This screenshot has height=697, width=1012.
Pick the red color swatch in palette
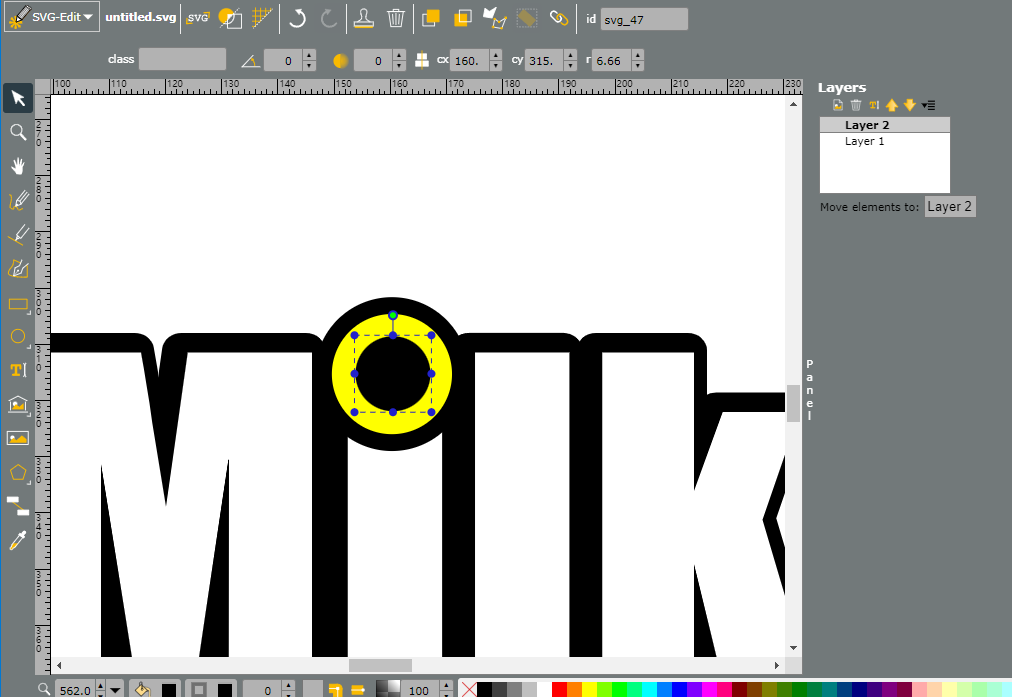pyautogui.click(x=559, y=689)
